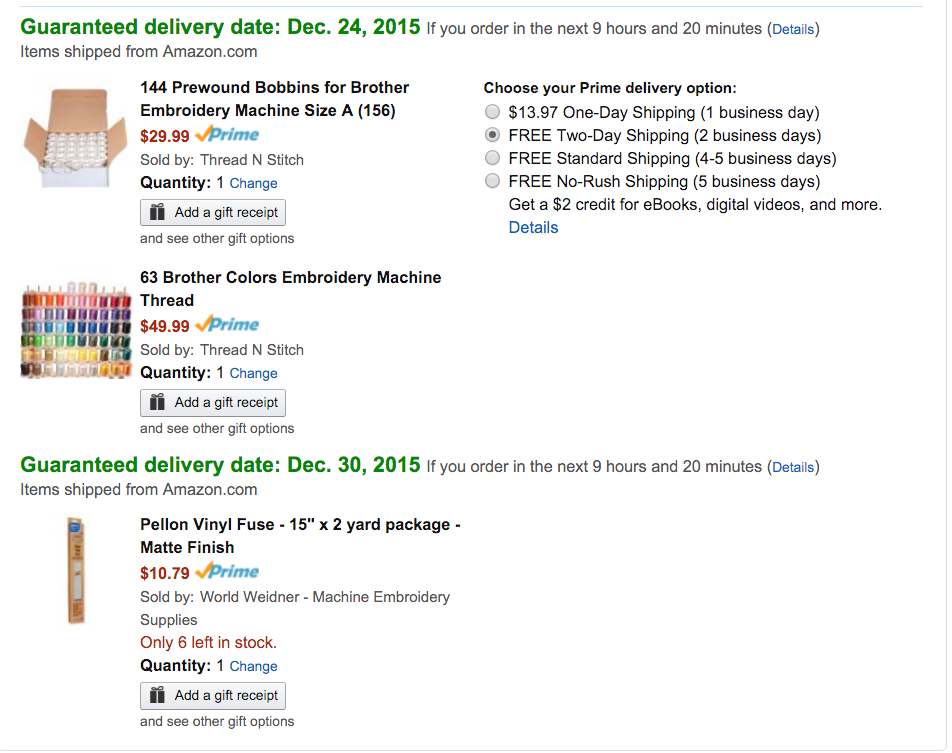The width and height of the screenshot is (952, 753).
Task: Add a gift receipt for Embroidery Thread
Action: pyautogui.click(x=213, y=403)
